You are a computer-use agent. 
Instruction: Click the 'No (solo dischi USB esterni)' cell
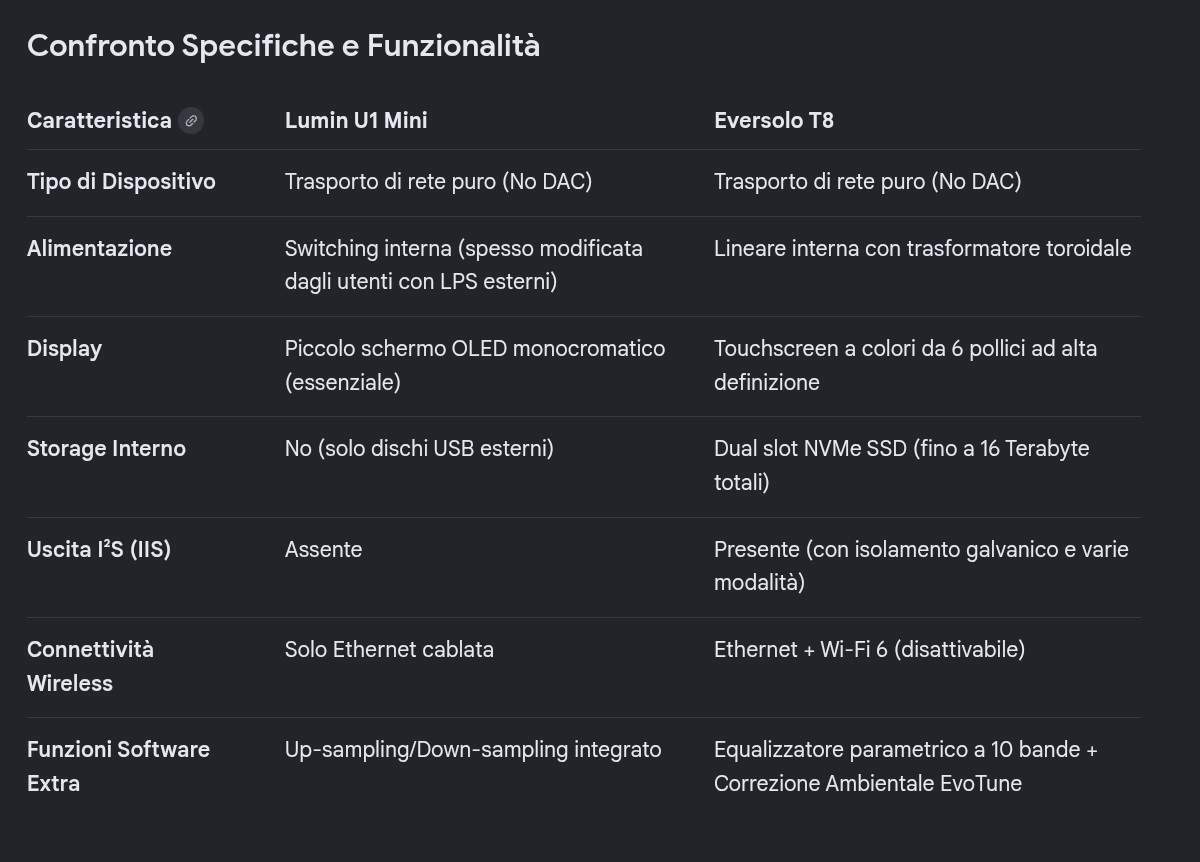point(419,449)
